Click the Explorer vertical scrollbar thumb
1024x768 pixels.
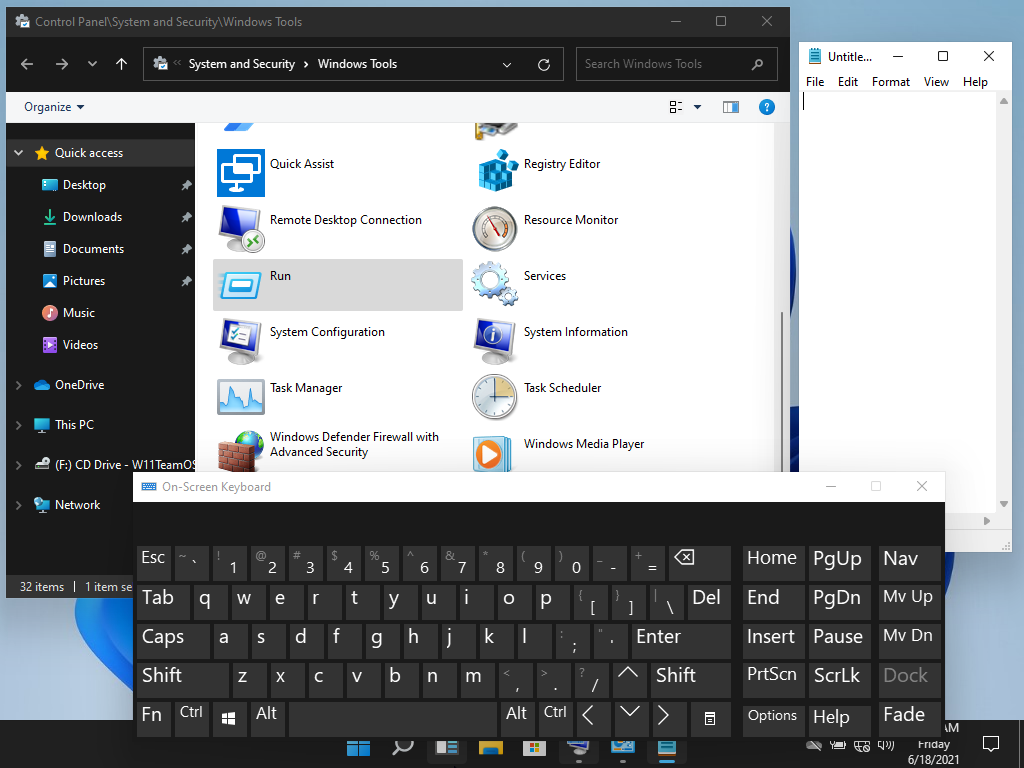pos(781,392)
